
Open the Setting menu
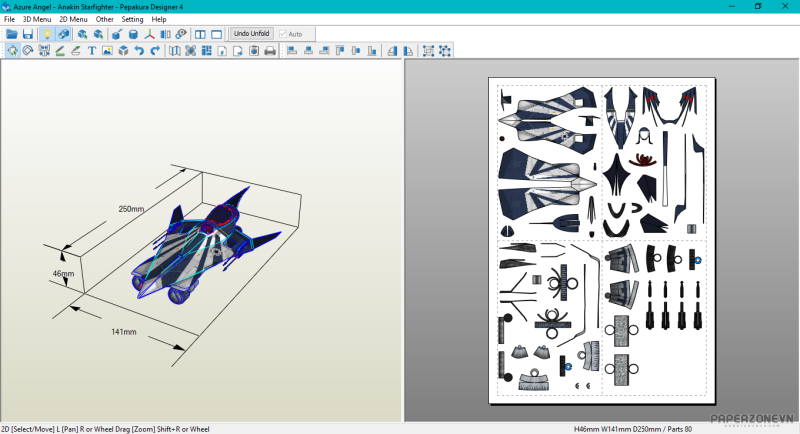132,19
